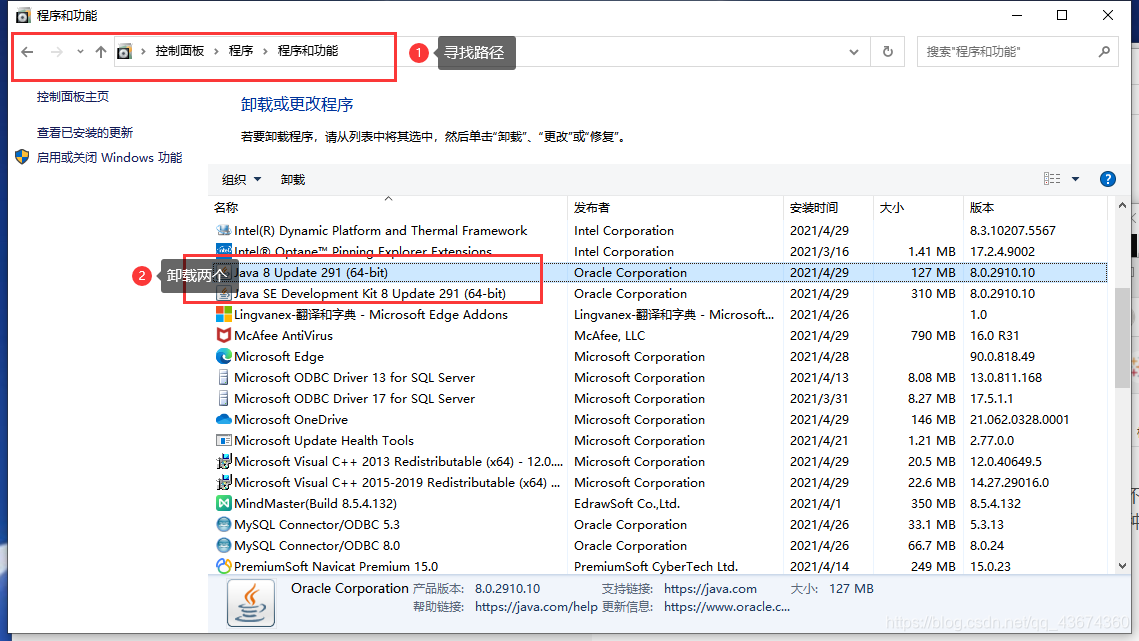
Task: Select the Microsoft Edge program name
Action: (279, 357)
